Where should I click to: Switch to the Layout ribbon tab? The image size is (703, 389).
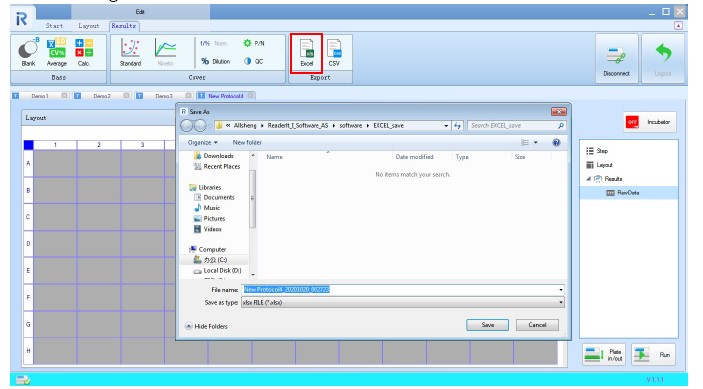88,26
